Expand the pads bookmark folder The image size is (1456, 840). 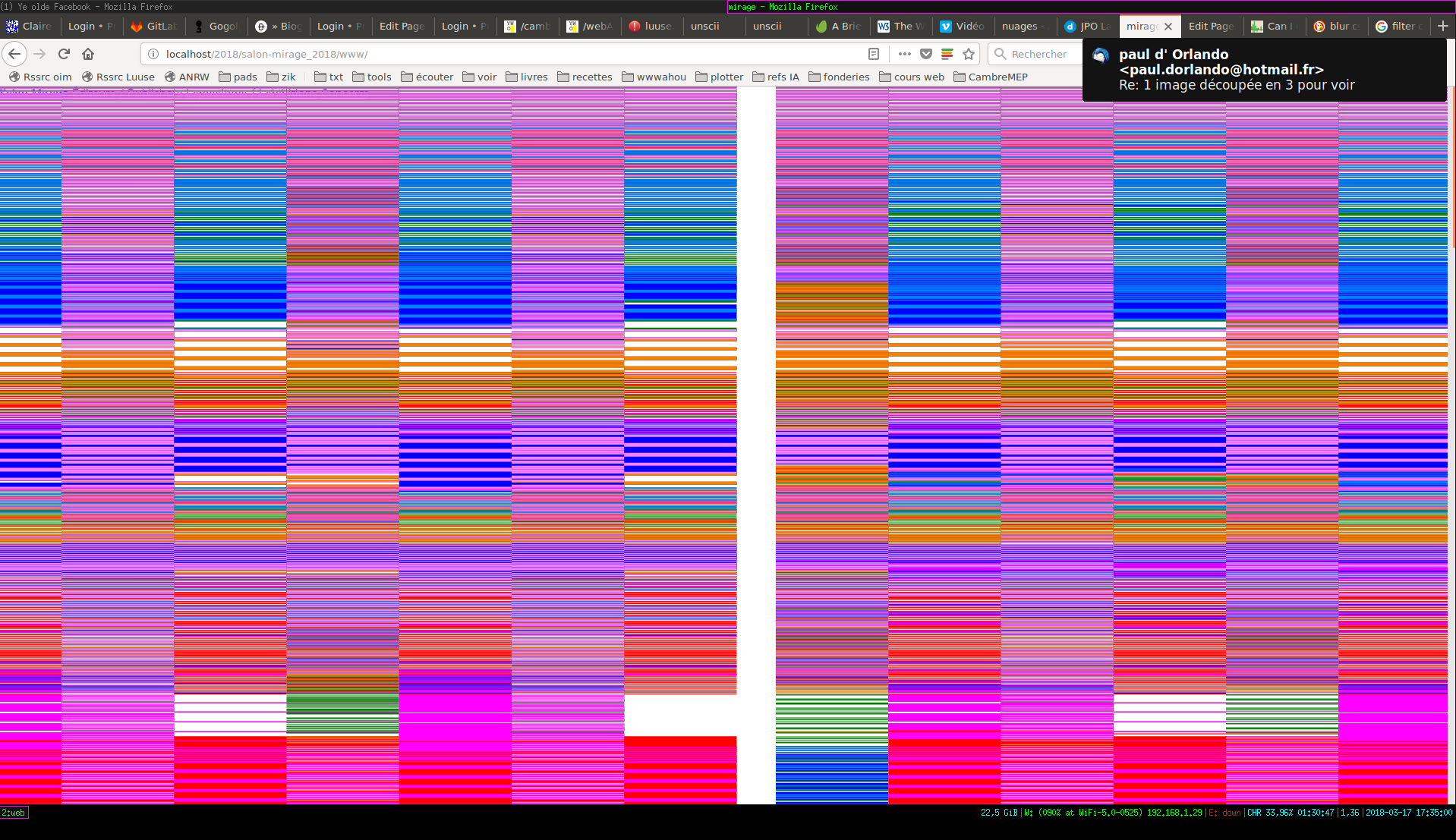click(x=238, y=77)
